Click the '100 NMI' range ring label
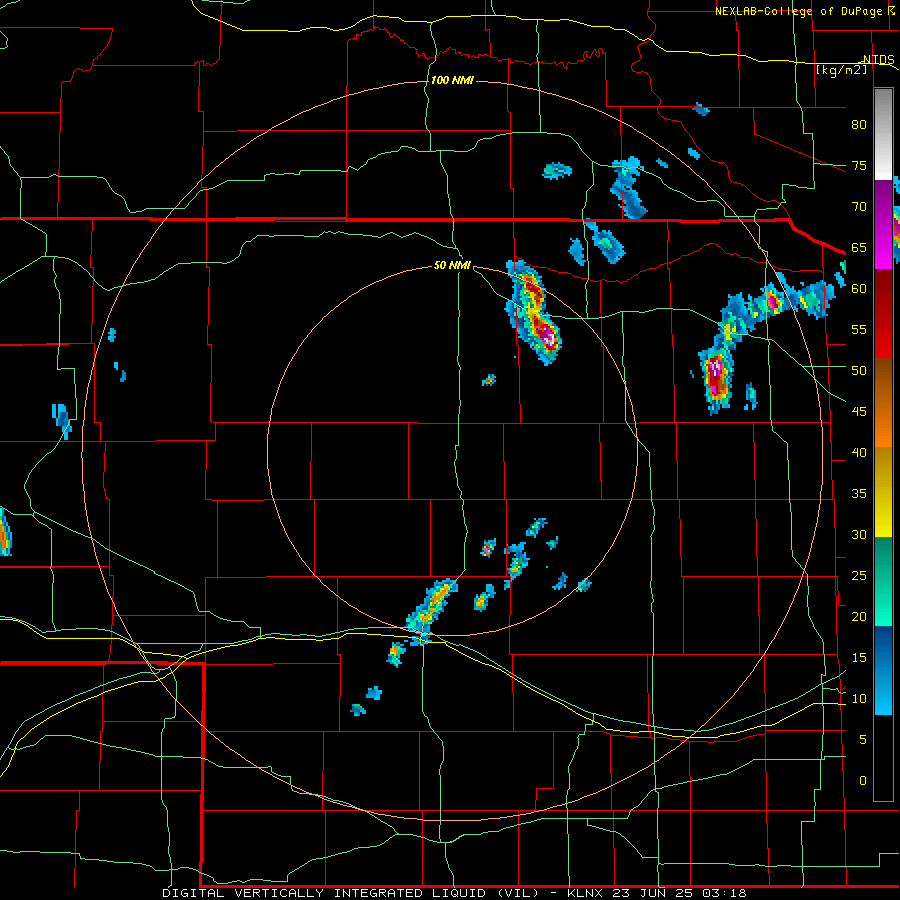900x900 pixels. 452,80
